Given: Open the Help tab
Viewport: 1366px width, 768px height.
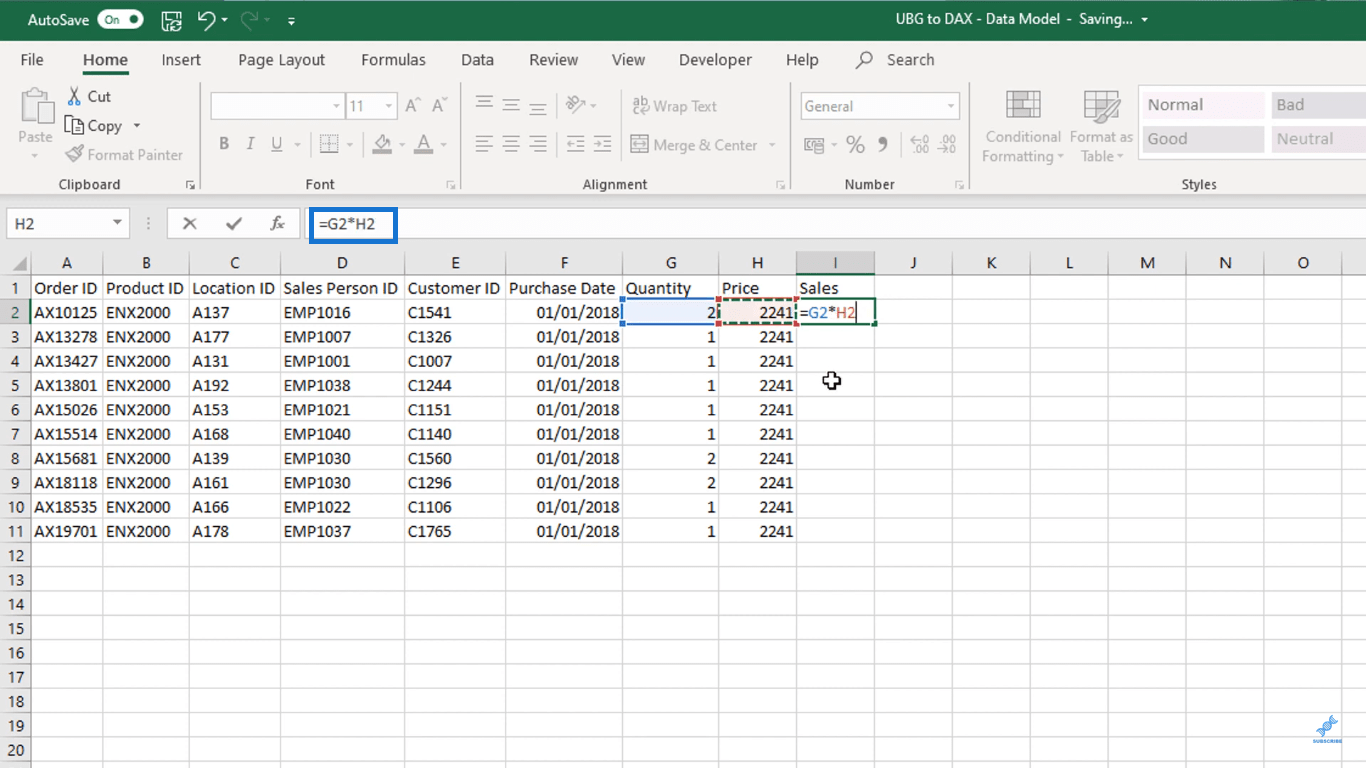Looking at the screenshot, I should coord(802,60).
